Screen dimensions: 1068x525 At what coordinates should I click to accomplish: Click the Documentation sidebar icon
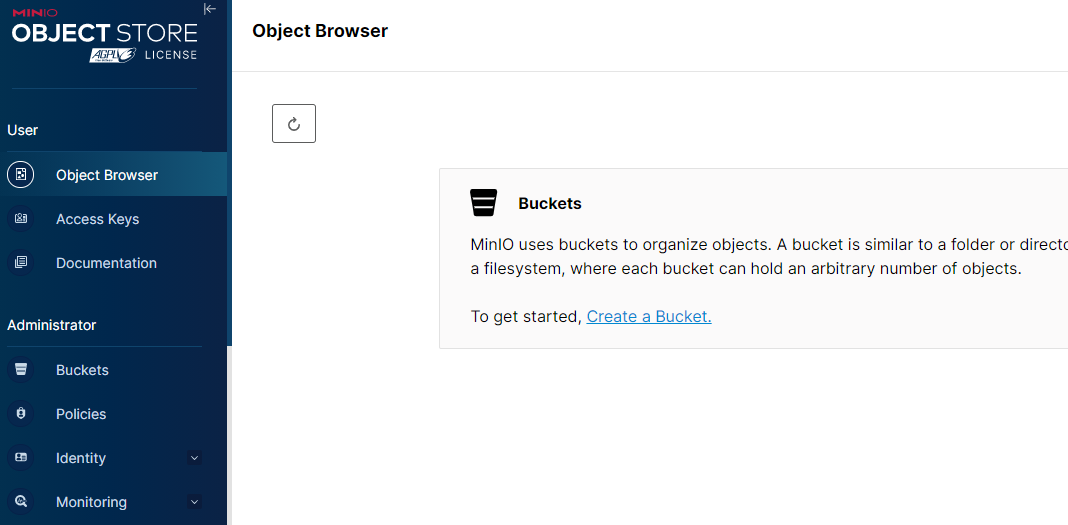(x=20, y=263)
